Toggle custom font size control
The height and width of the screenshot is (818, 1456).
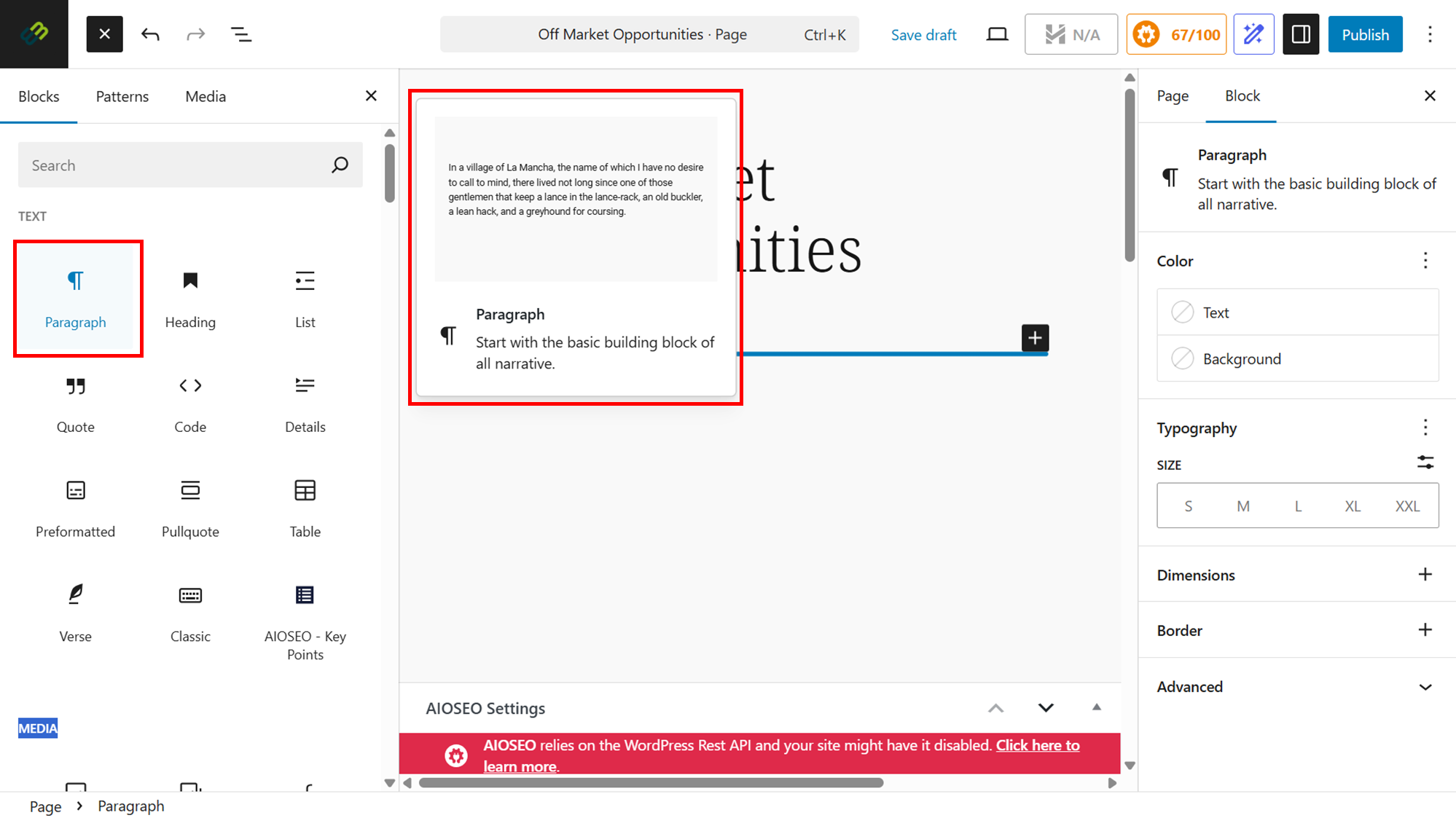pos(1425,463)
